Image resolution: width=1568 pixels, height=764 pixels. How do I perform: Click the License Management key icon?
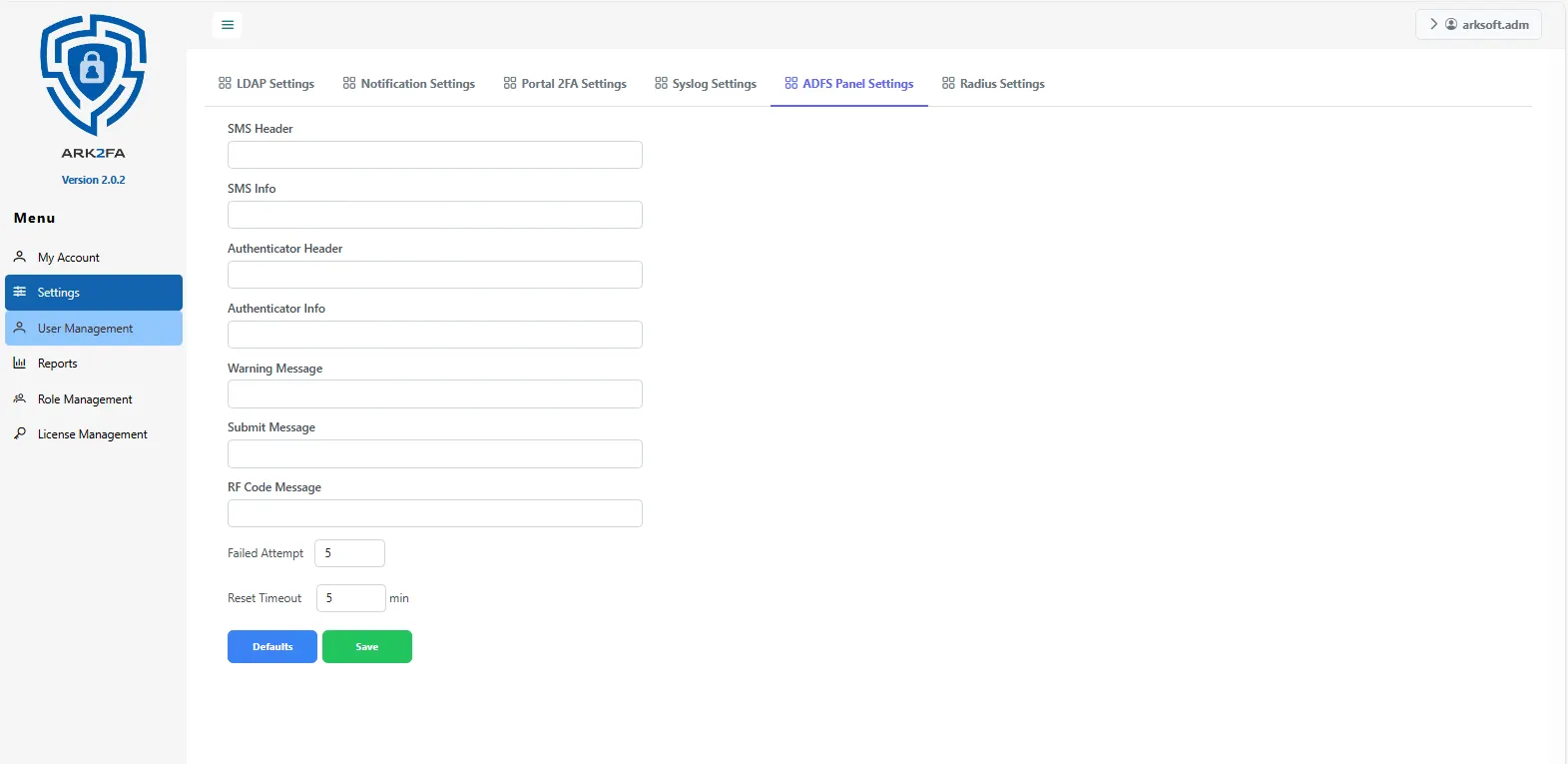tap(20, 433)
